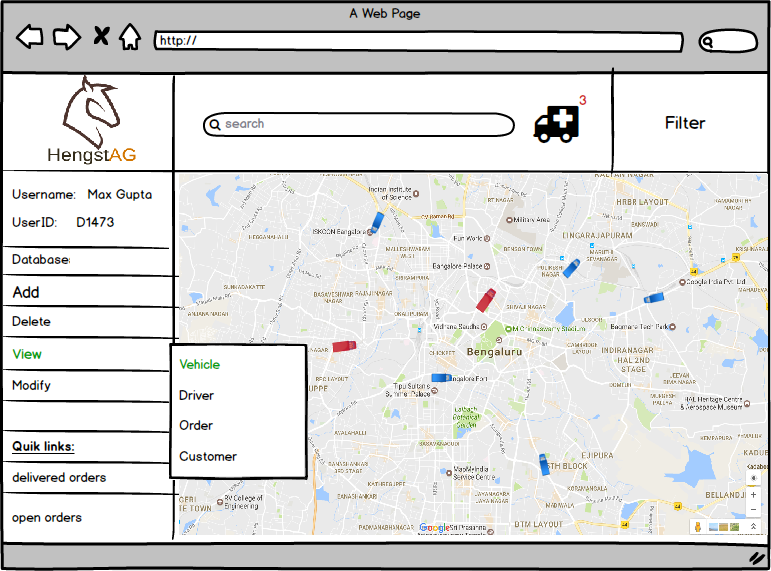
Task: Choose Driver from the View submenu
Action: pos(196,395)
